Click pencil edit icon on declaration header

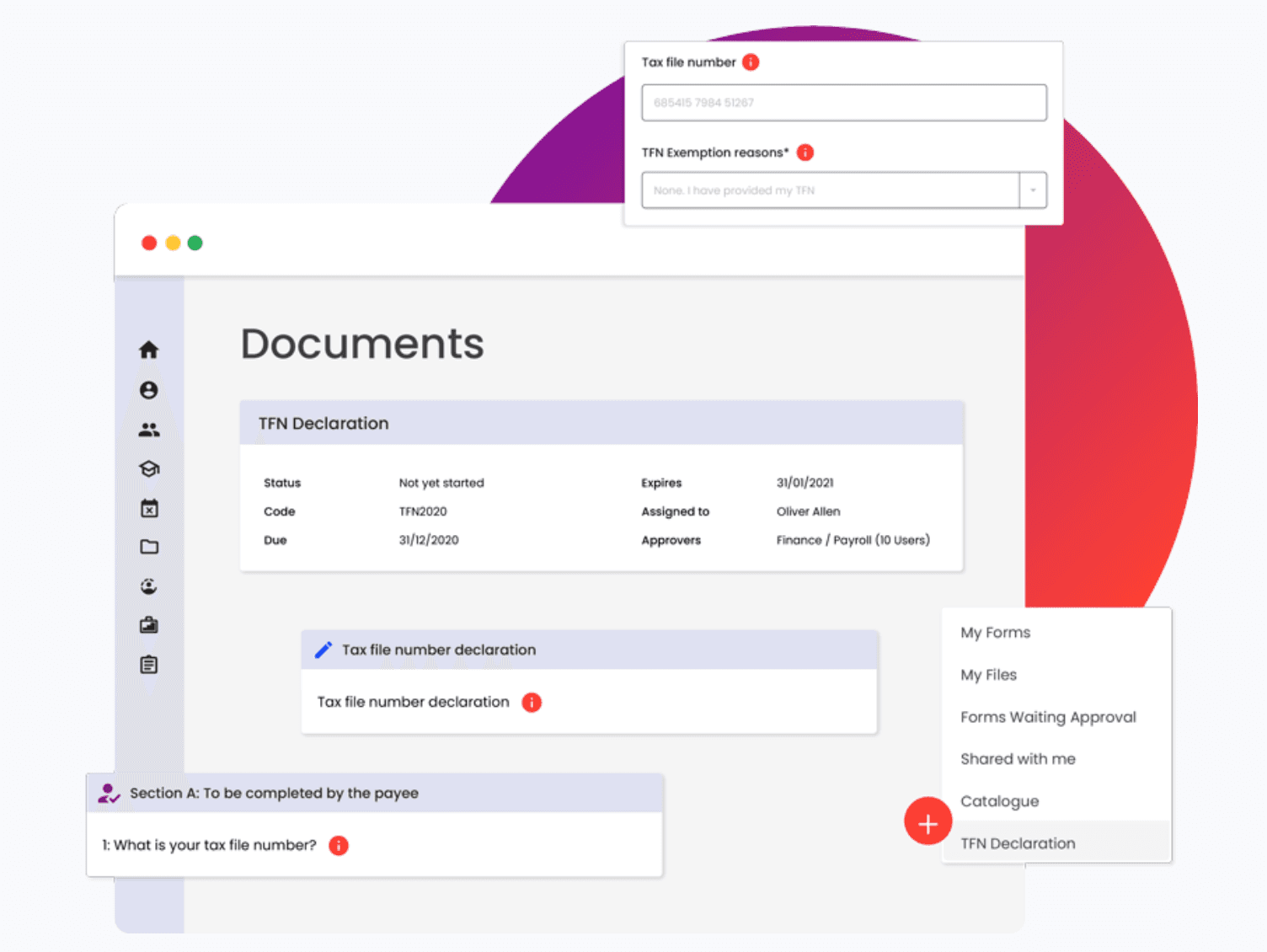[323, 650]
